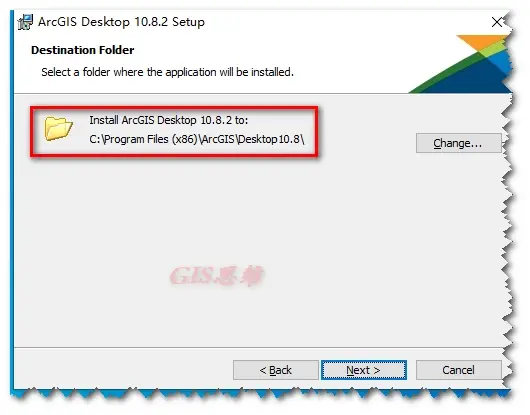Click the ArcGIS Desktop 10.8.2 Setup title

click(121, 22)
